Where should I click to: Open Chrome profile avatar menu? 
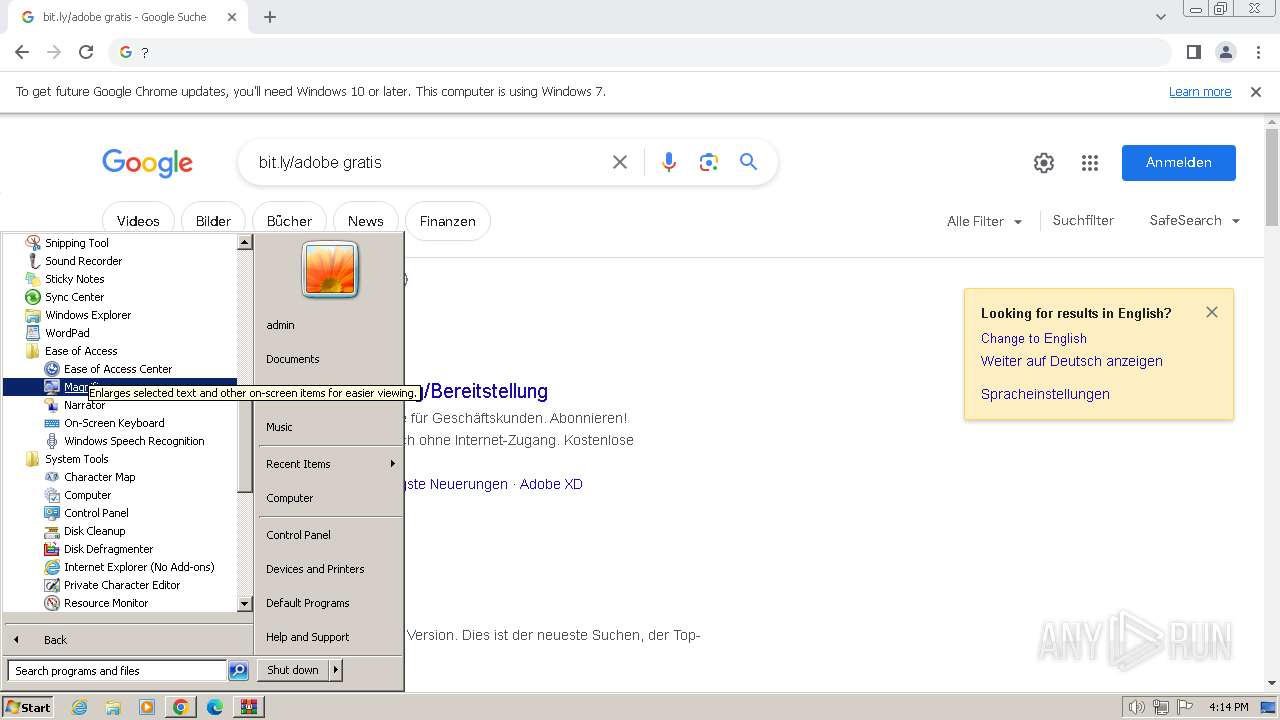coord(1225,52)
